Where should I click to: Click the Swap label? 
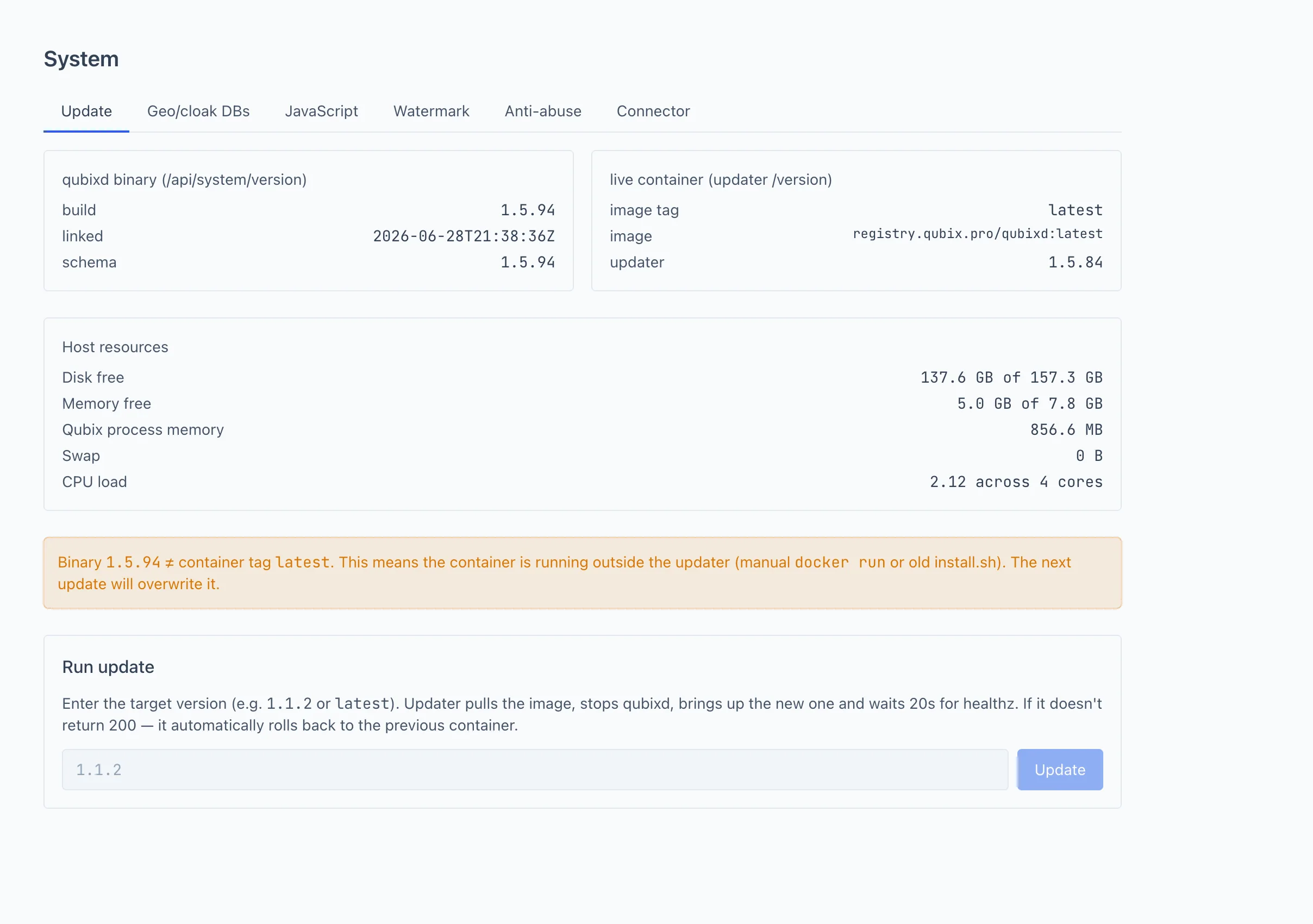tap(81, 456)
